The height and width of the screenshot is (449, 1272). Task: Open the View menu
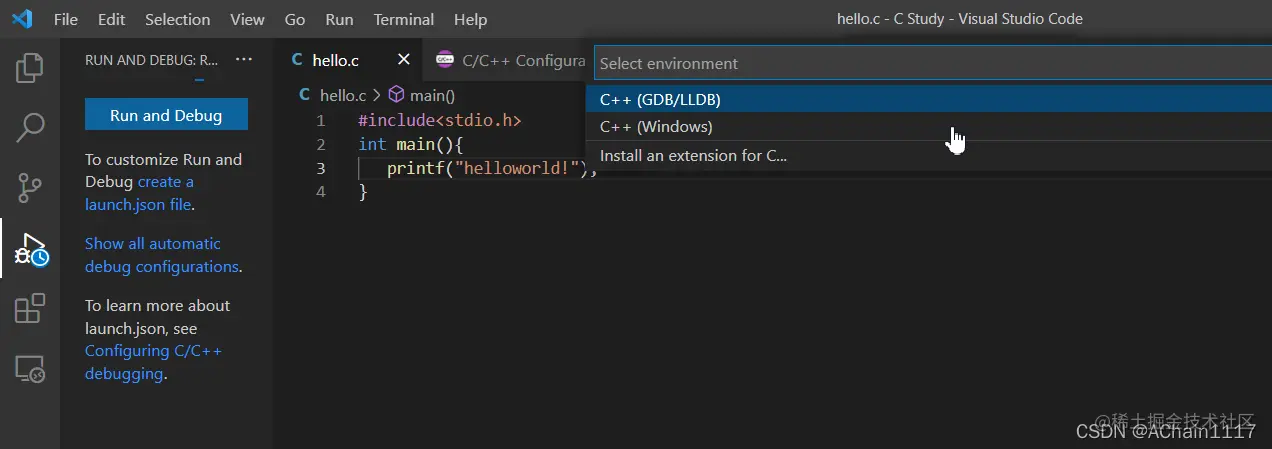point(247,19)
